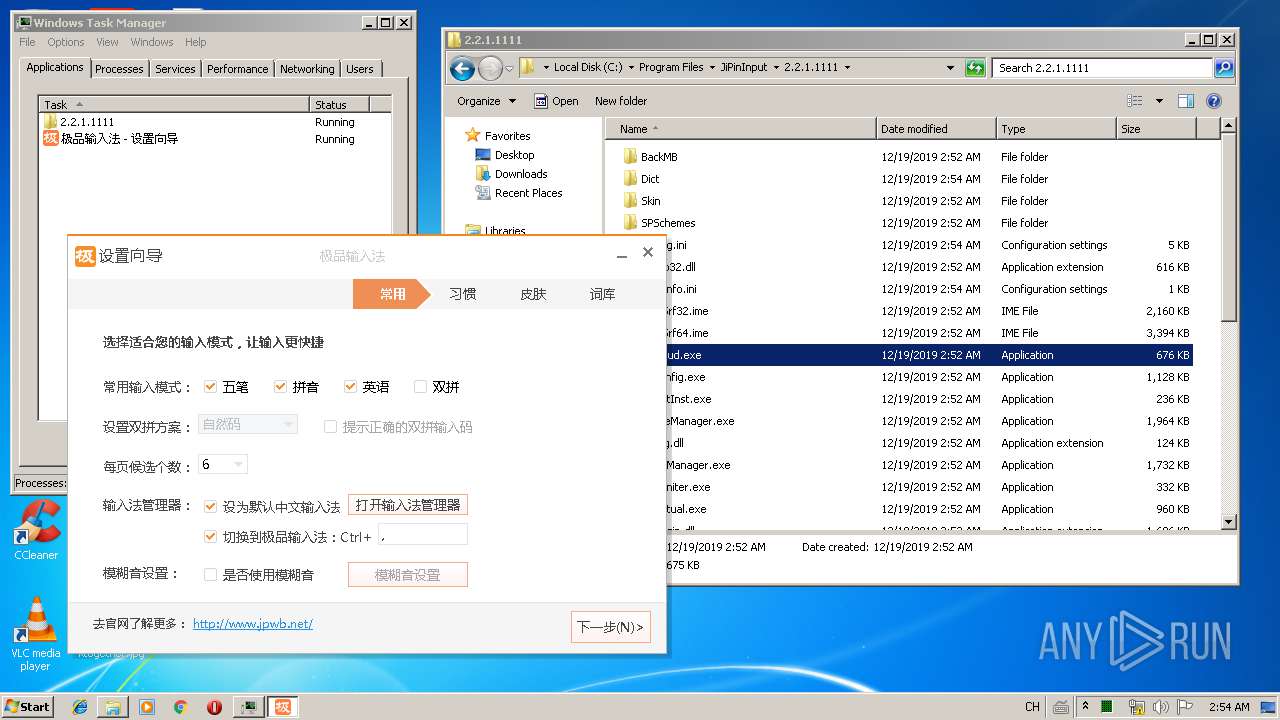Open recent pages dropdown beside forward button
1280x720 pixels.
[x=509, y=68]
